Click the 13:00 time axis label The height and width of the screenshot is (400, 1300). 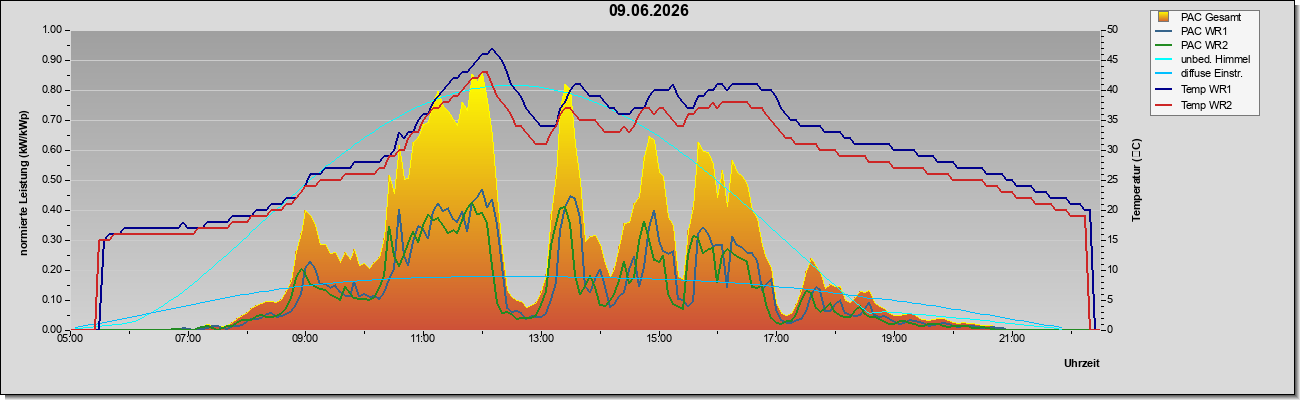(x=541, y=339)
